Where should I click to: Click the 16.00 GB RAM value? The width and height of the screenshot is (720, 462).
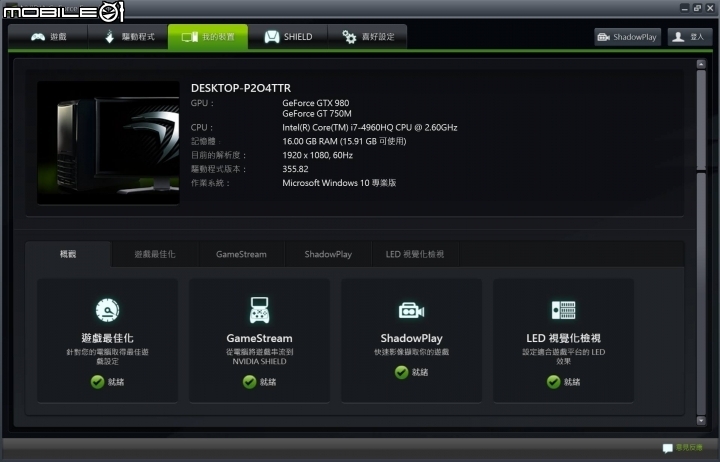(344, 141)
